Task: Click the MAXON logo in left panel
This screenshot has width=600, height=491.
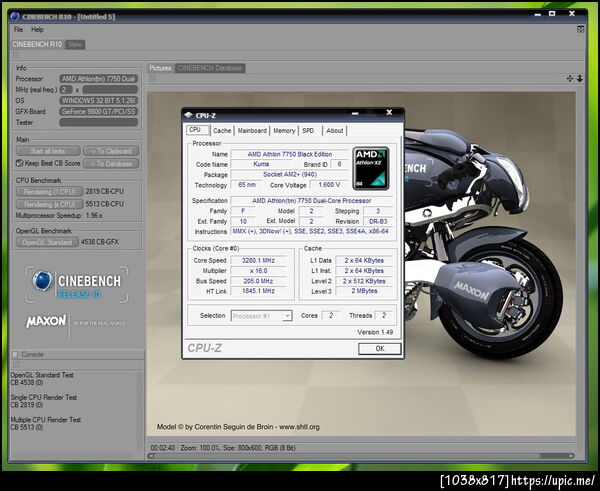Action: [47, 323]
